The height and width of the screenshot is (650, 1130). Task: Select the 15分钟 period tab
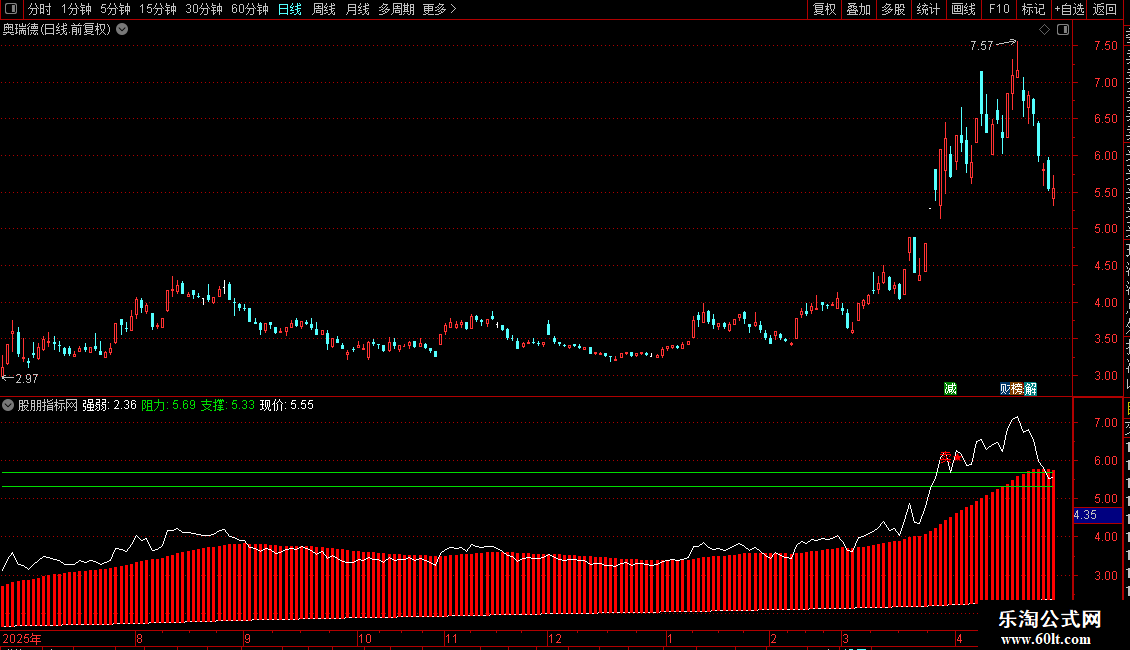pyautogui.click(x=157, y=9)
